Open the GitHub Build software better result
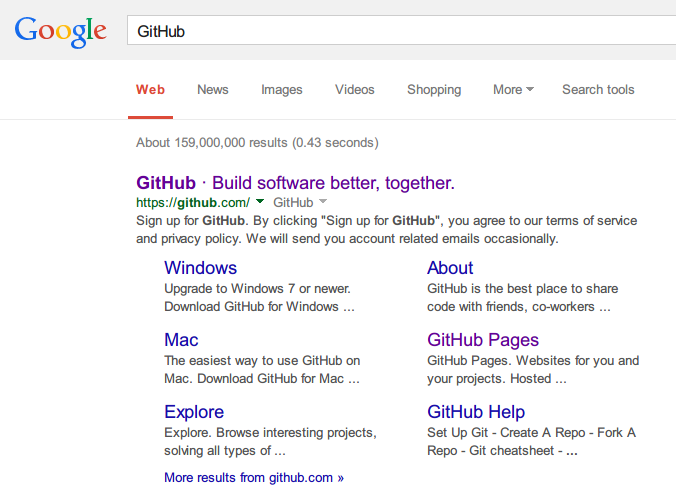The width and height of the screenshot is (676, 502). point(295,183)
